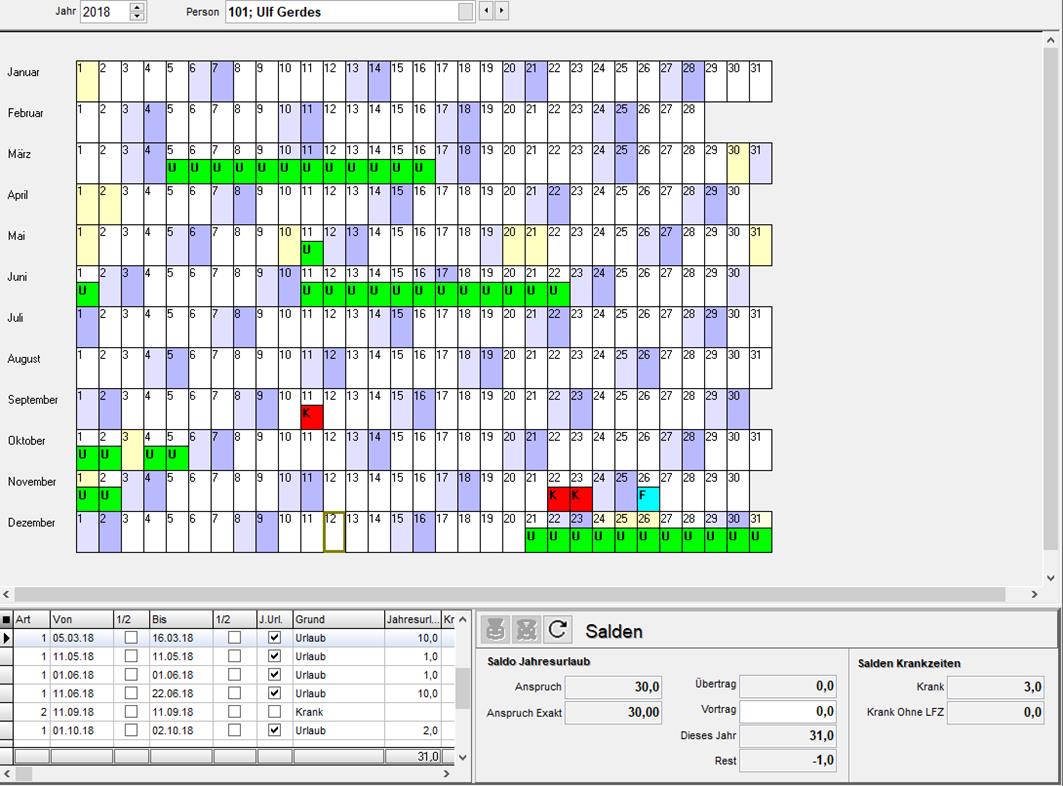This screenshot has height=786, width=1063.
Task: Click the first grayed icon in Salden toolbar
Action: pos(495,629)
